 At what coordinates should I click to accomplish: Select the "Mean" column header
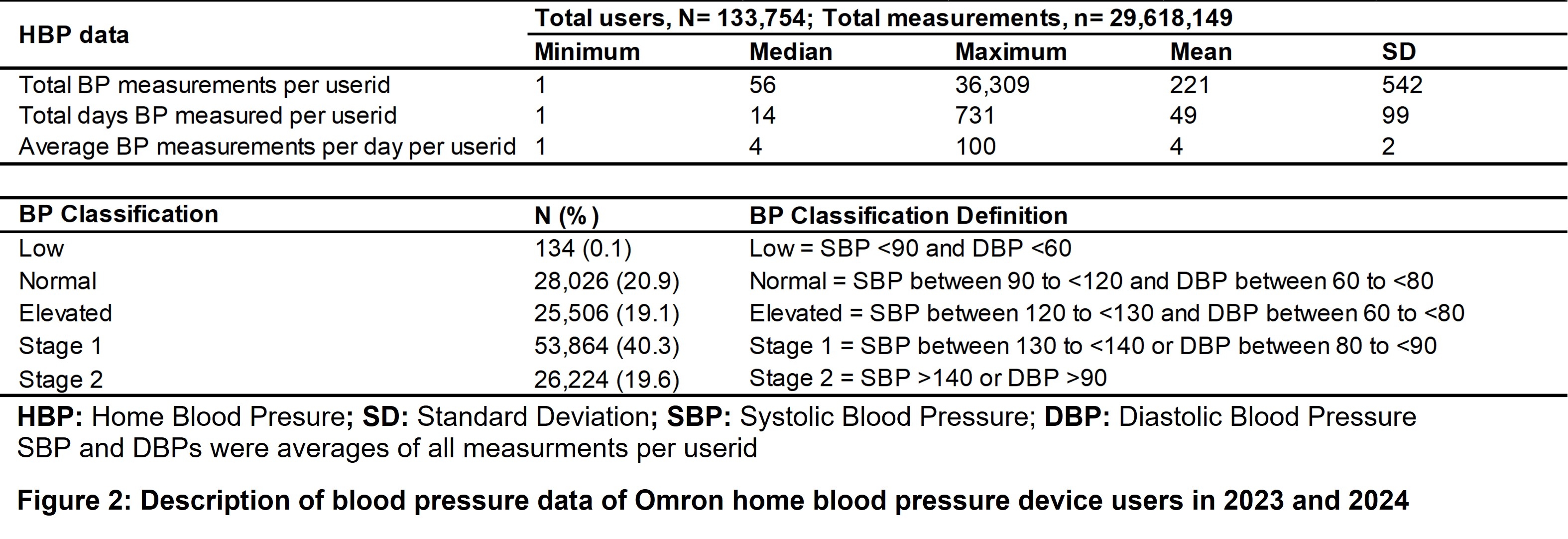(x=1201, y=52)
